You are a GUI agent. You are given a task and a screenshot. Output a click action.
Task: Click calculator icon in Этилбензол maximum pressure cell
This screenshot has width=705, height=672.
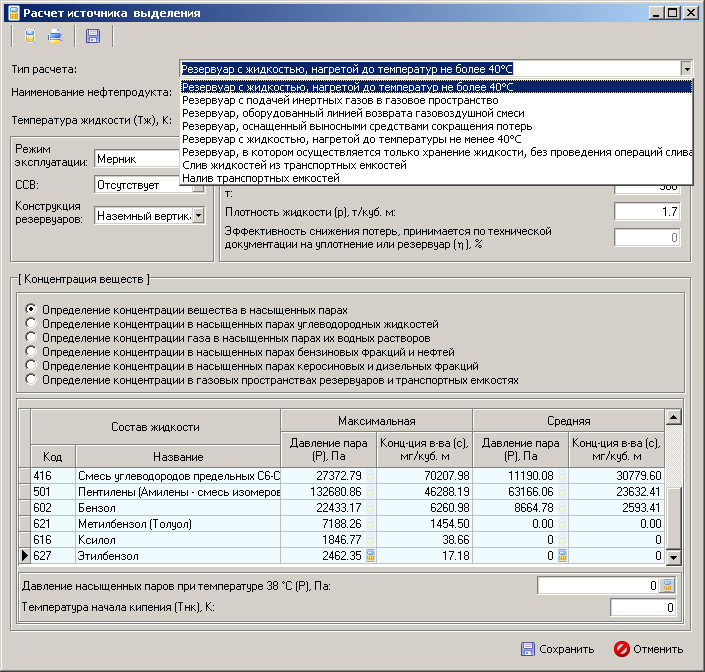370,555
